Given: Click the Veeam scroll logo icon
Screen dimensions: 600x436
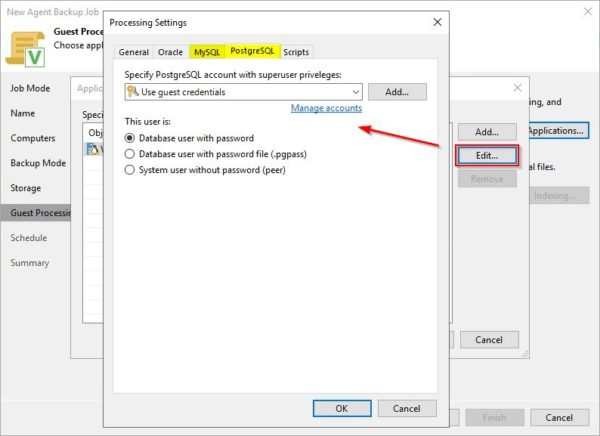Looking at the screenshot, I should coord(25,49).
